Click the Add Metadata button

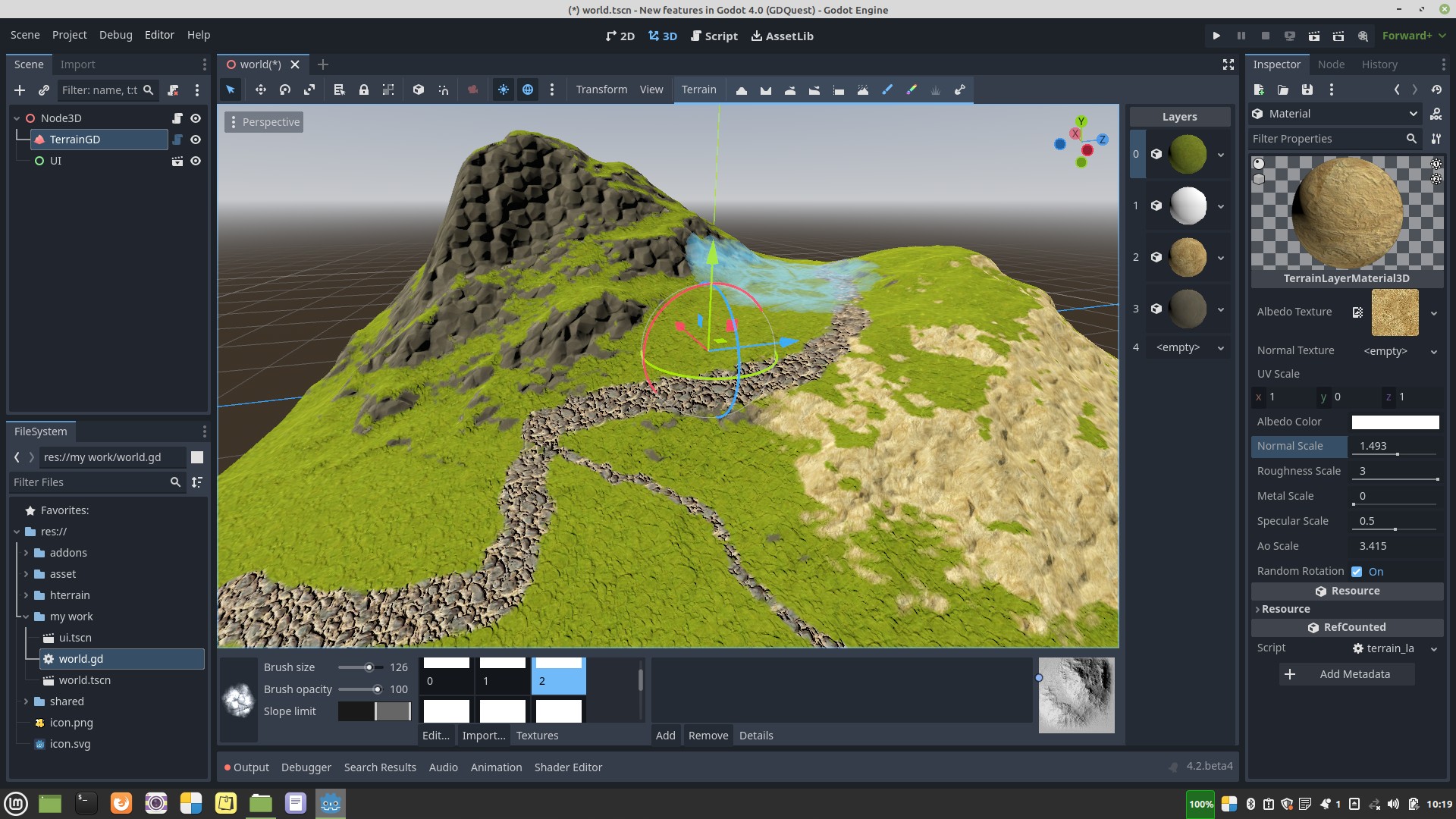[x=1347, y=674]
